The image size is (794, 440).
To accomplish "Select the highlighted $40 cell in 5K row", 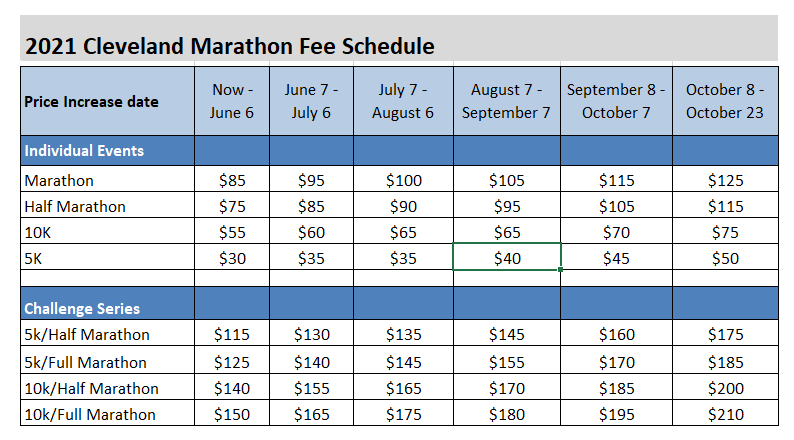I will [507, 257].
